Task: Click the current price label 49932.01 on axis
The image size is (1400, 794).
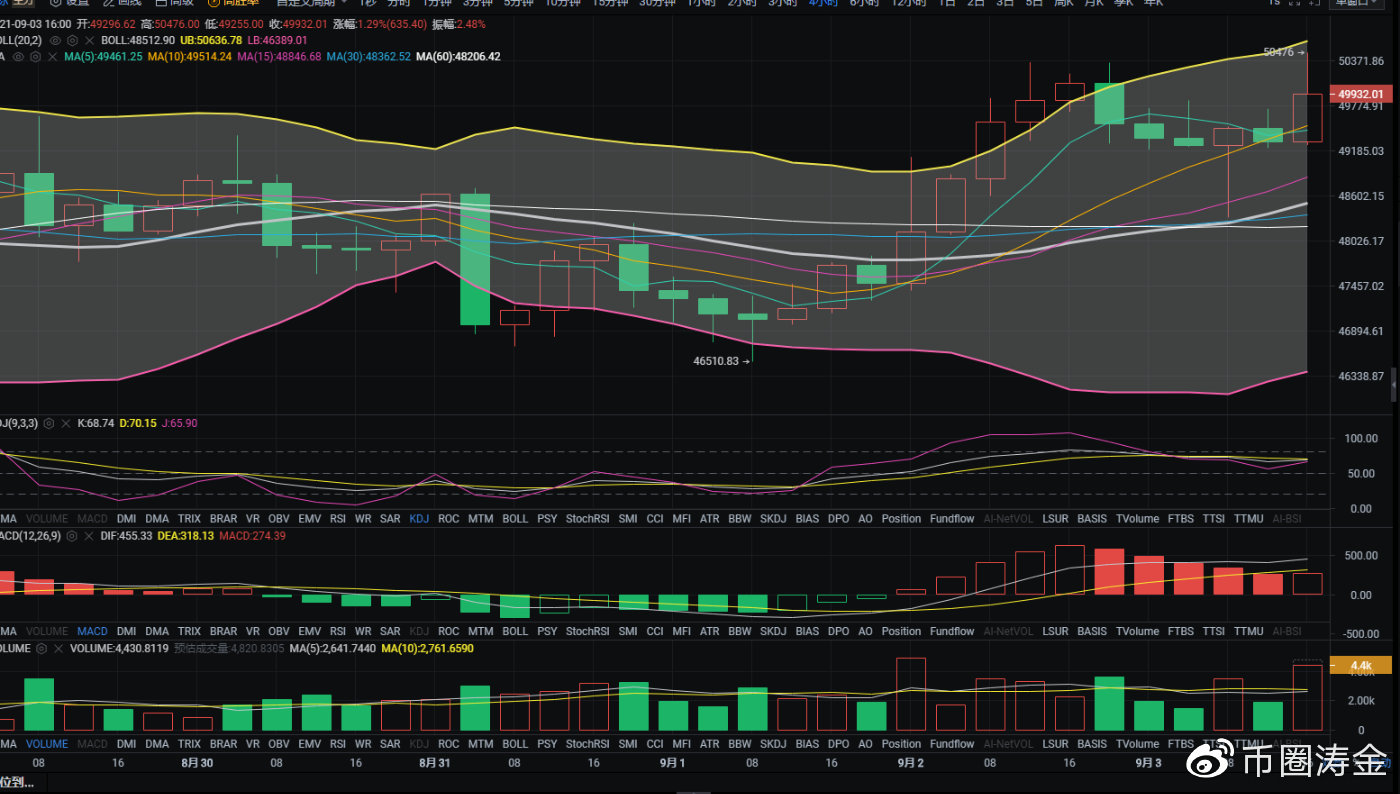Action: point(1358,95)
